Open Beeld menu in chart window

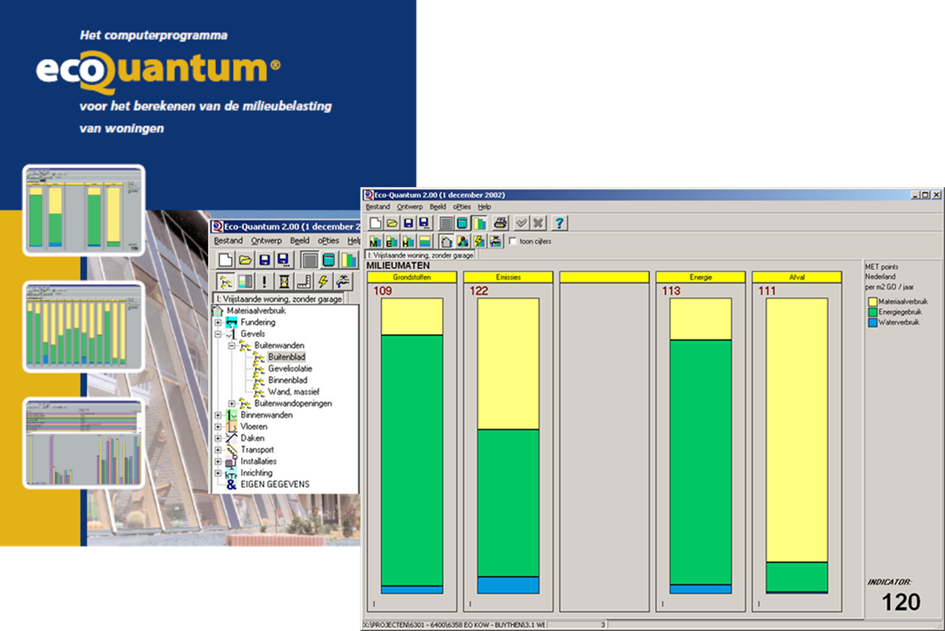click(x=438, y=207)
